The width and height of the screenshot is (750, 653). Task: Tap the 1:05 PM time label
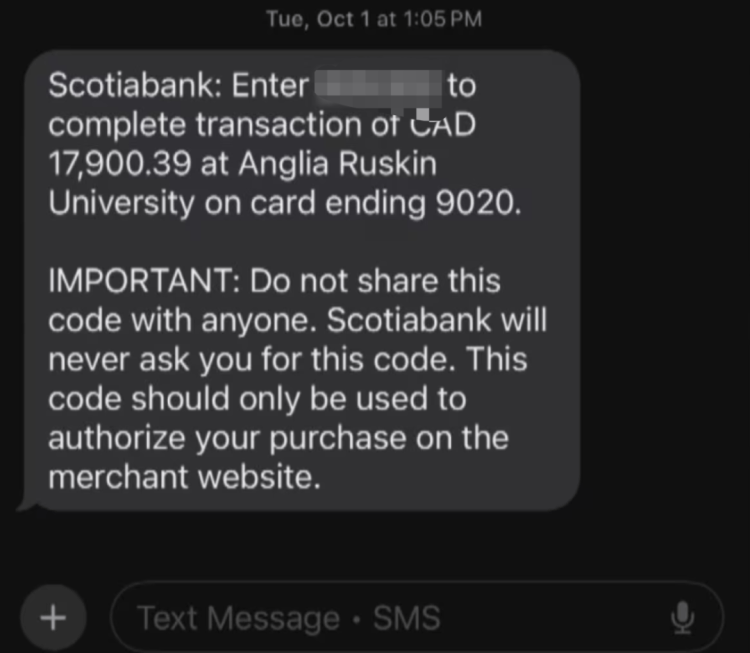(442, 19)
